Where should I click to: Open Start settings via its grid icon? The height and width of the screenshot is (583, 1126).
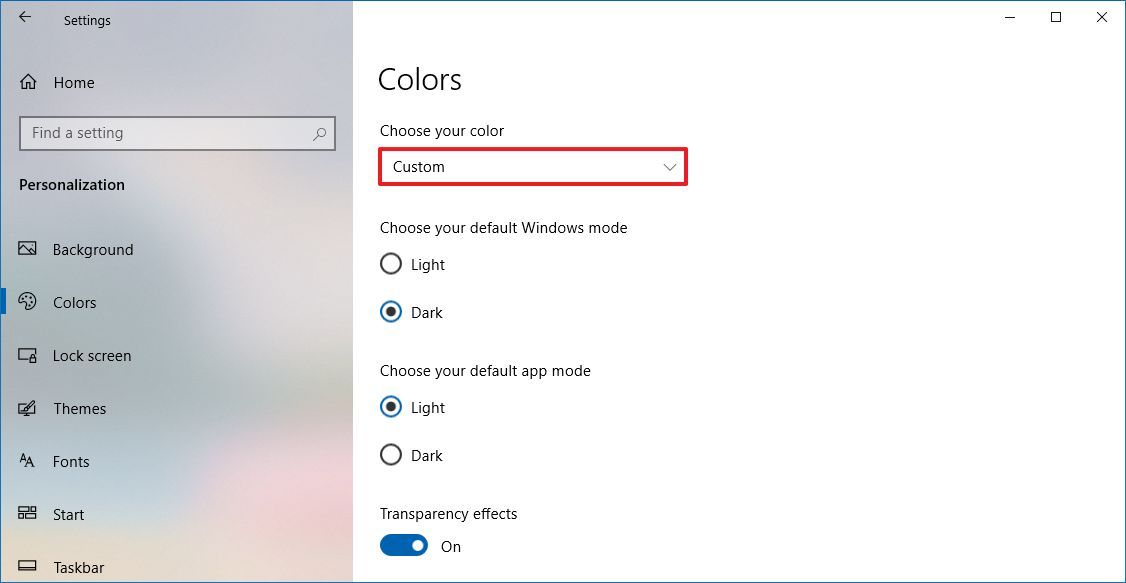[x=31, y=514]
